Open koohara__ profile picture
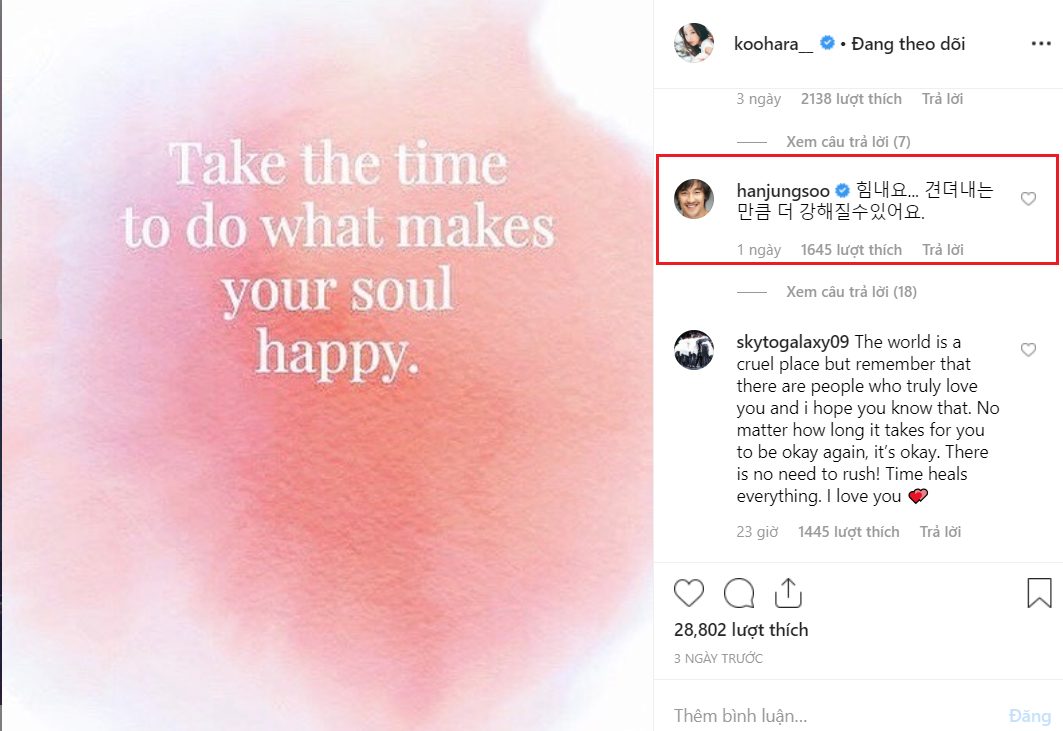The image size is (1063, 731). tap(694, 44)
